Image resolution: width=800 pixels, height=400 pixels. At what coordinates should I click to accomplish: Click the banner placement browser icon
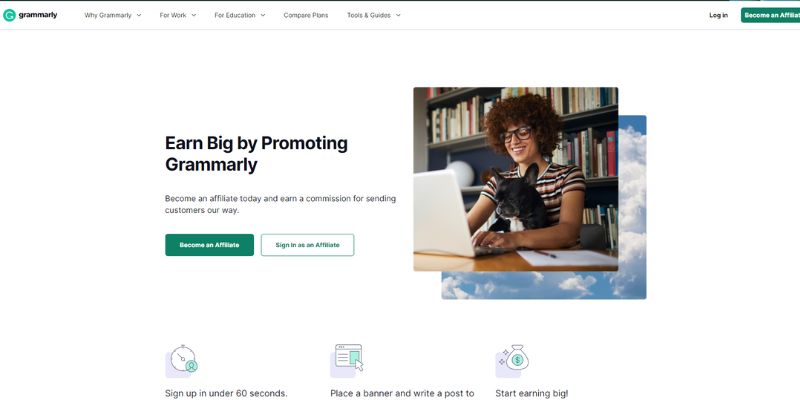[x=347, y=360]
